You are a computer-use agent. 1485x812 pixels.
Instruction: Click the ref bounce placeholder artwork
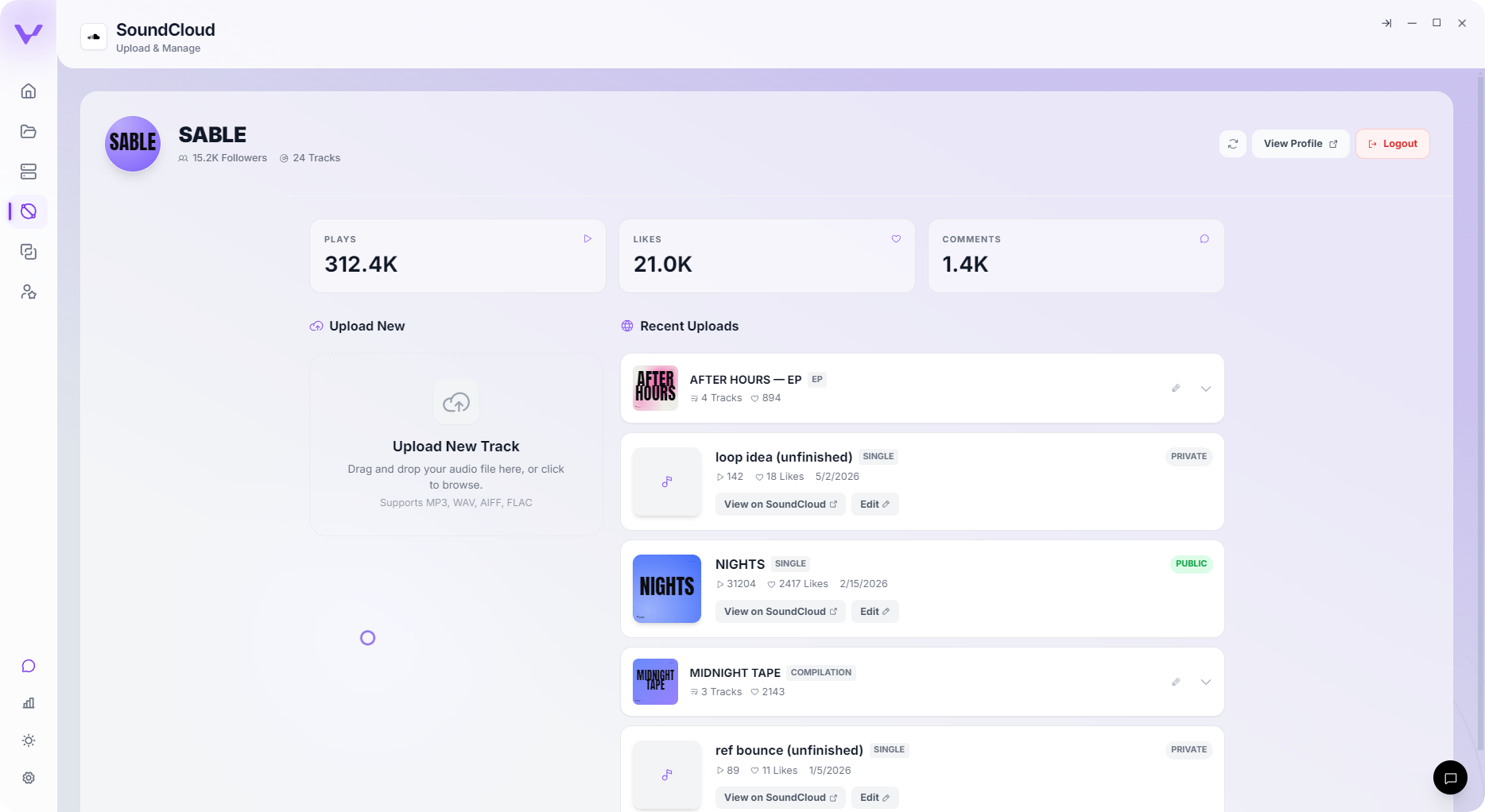[667, 775]
